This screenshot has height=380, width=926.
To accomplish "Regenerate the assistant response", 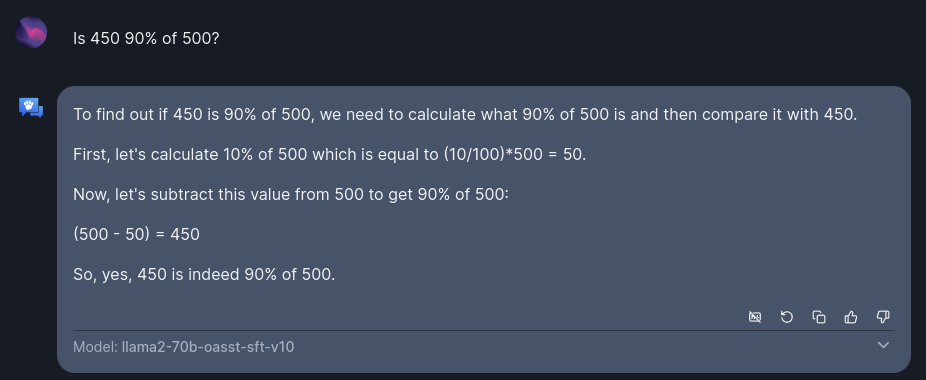I will (x=787, y=317).
